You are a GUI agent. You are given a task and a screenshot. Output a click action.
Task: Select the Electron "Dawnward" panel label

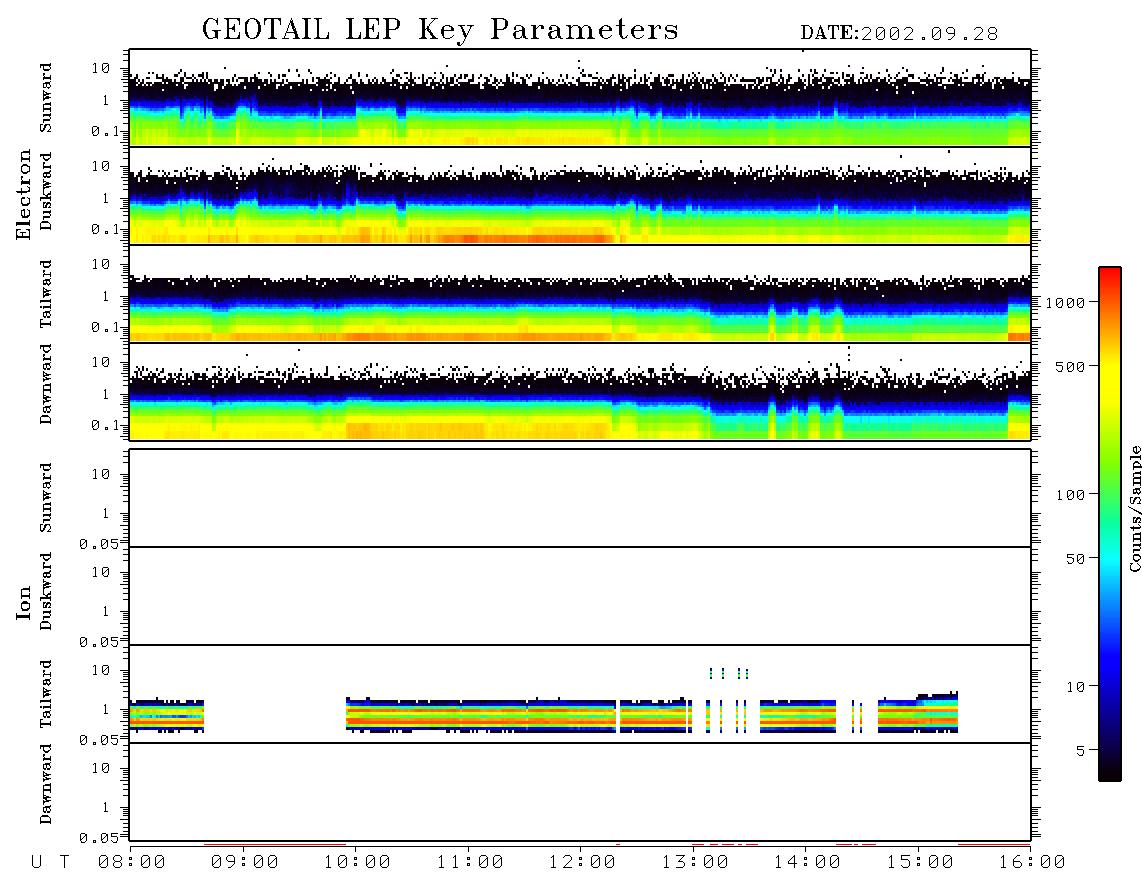point(46,384)
